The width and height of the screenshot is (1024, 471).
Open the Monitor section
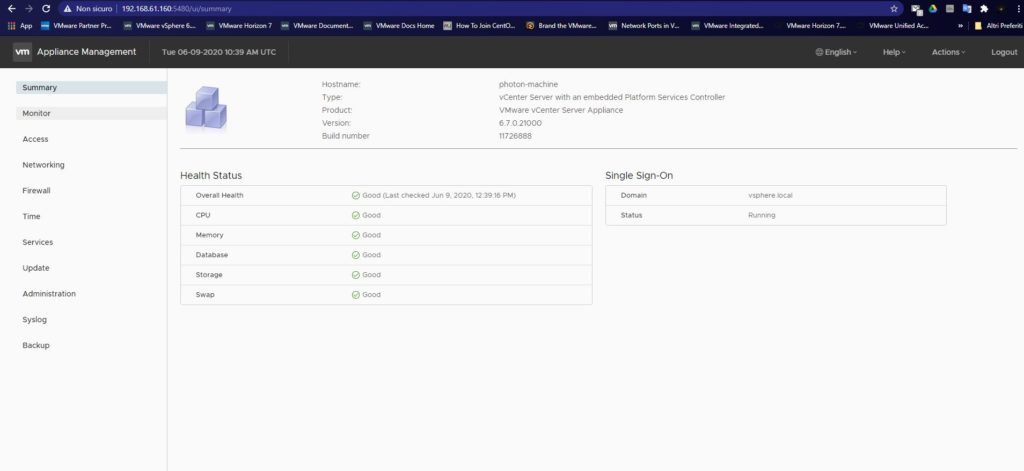pyautogui.click(x=91, y=113)
